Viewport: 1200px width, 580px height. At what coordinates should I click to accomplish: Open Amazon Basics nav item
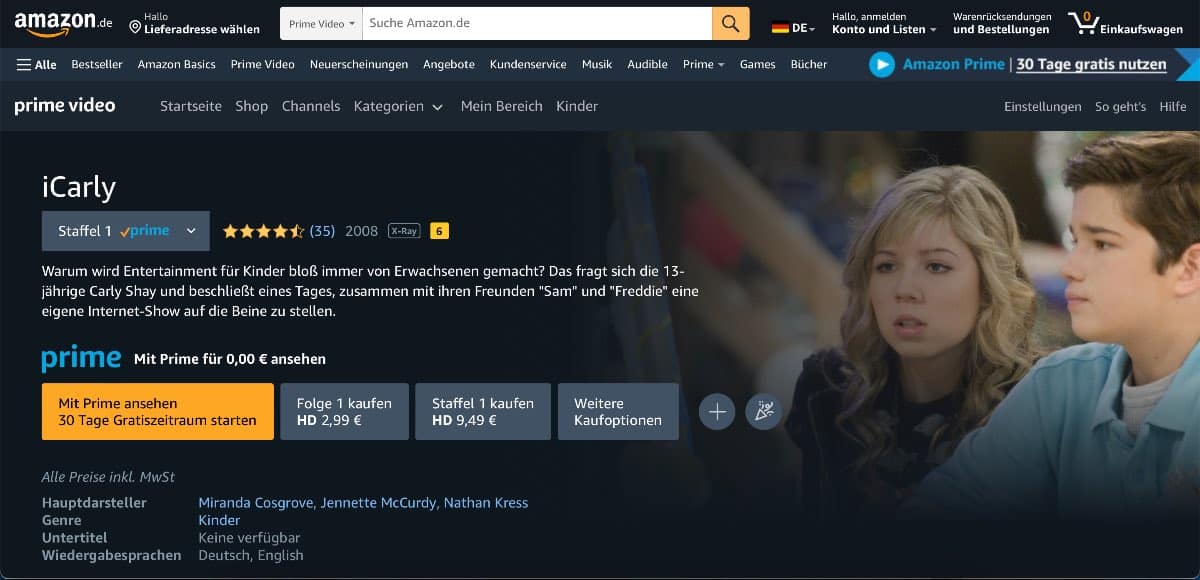tap(177, 64)
